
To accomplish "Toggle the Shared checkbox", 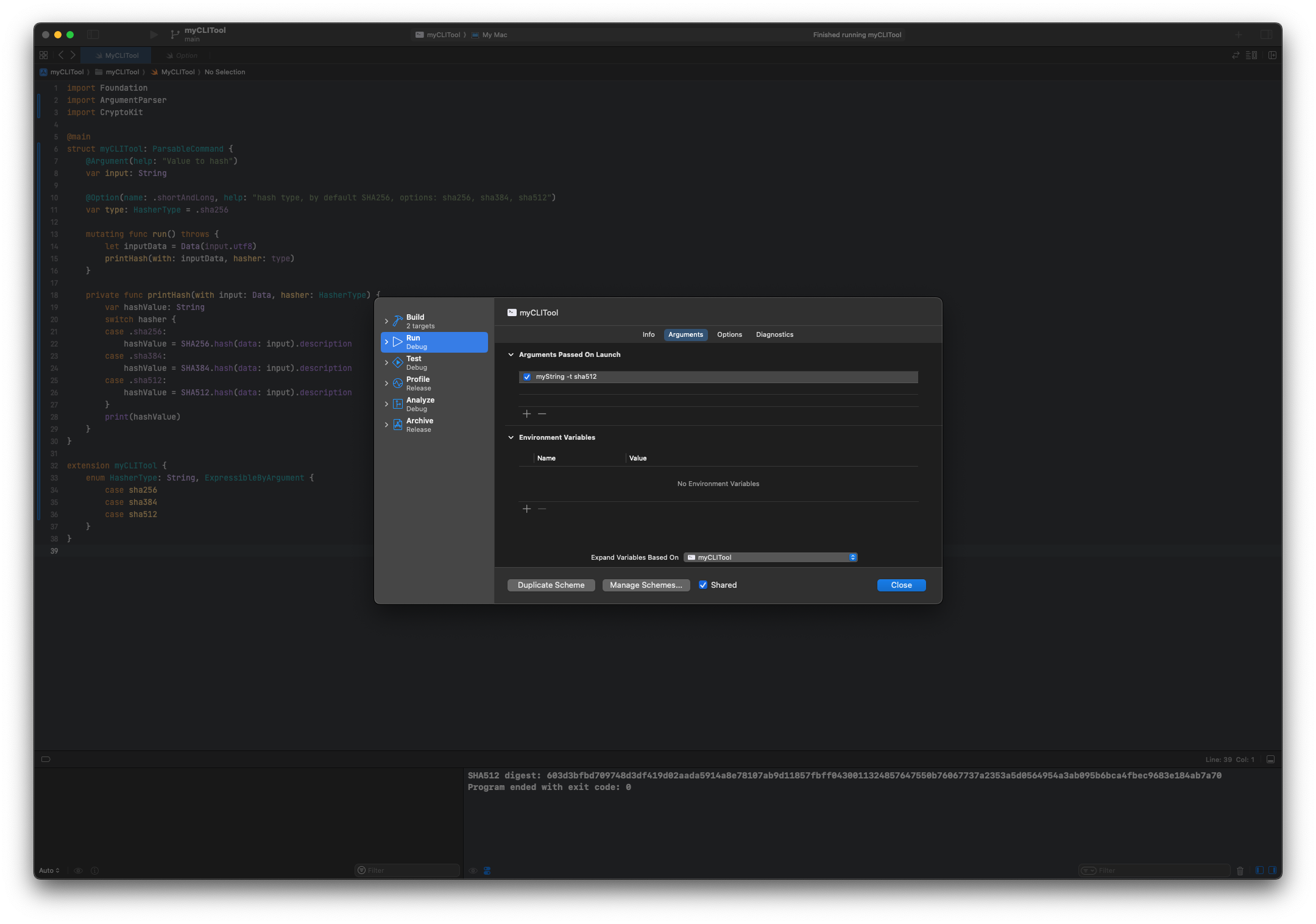I will point(703,585).
